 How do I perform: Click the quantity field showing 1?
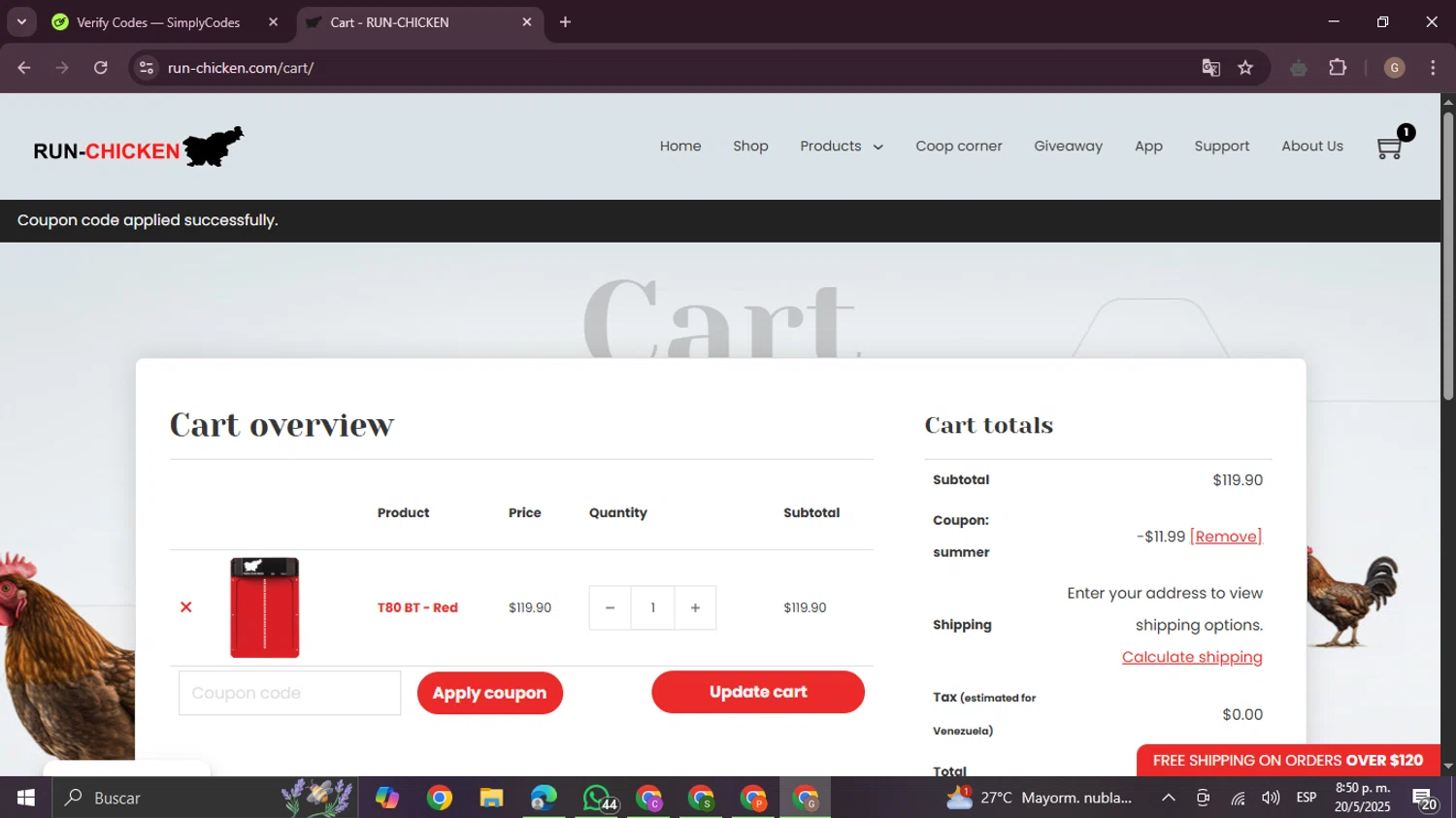click(652, 607)
